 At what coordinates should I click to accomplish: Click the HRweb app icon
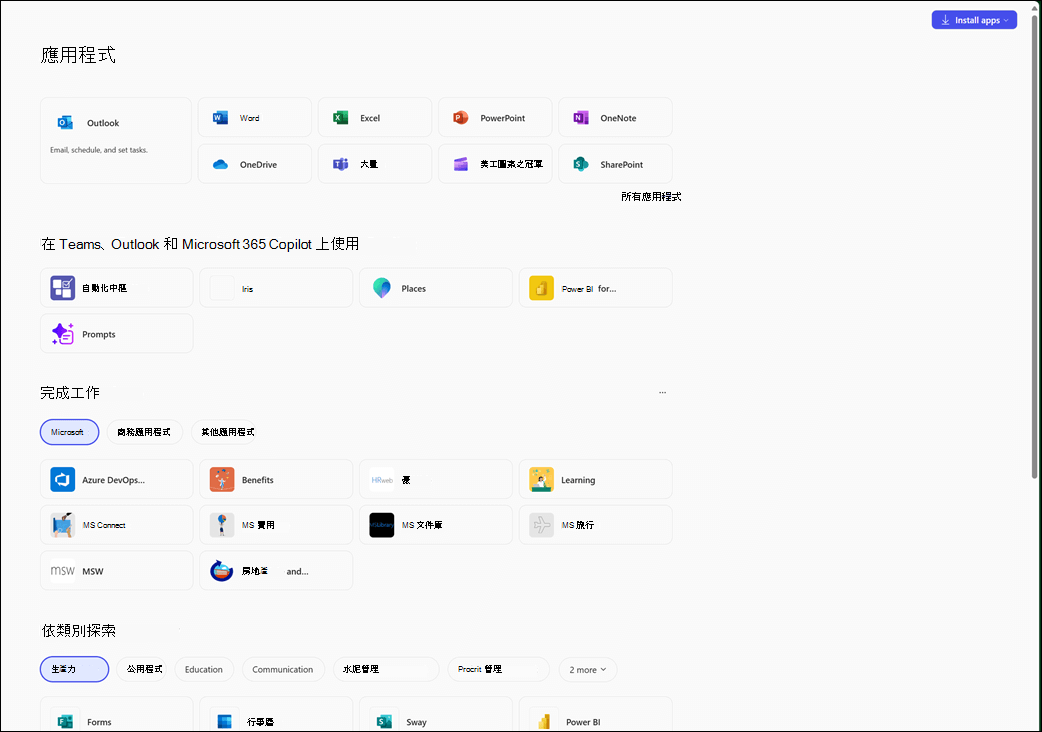click(x=382, y=480)
